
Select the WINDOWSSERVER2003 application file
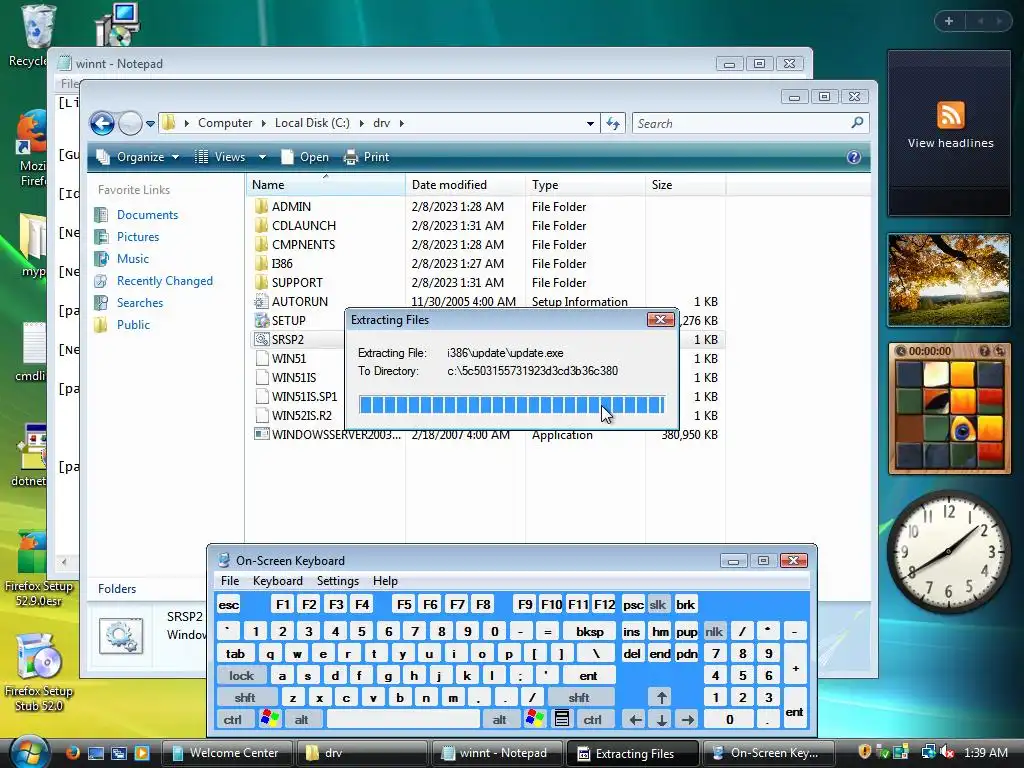point(336,434)
